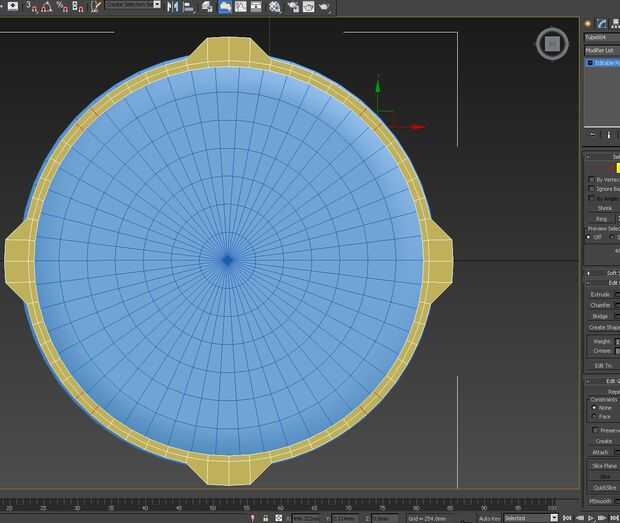The height and width of the screenshot is (523, 620).
Task: Click the Align tool icon
Action: pos(189,7)
